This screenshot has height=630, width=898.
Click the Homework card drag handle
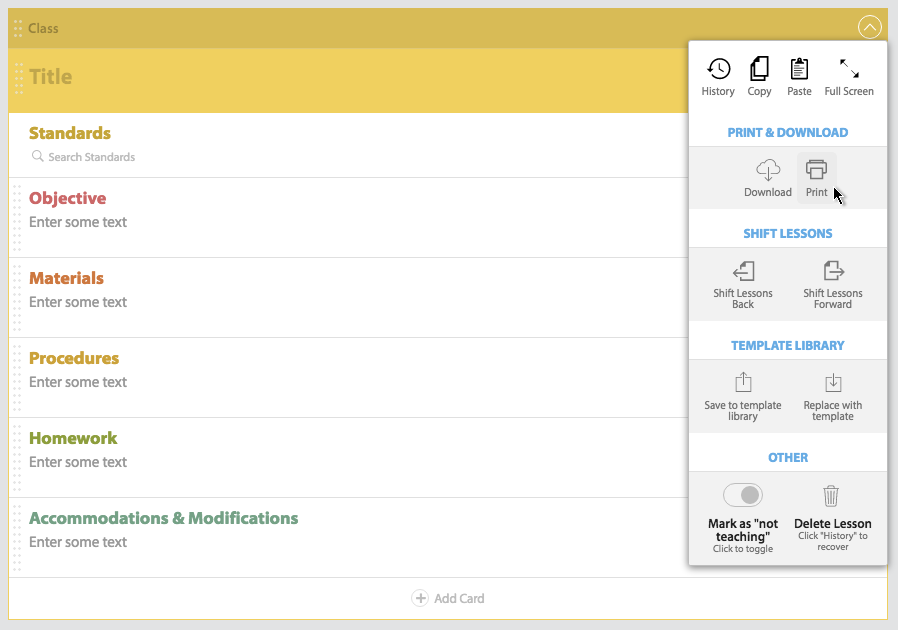coord(17,458)
